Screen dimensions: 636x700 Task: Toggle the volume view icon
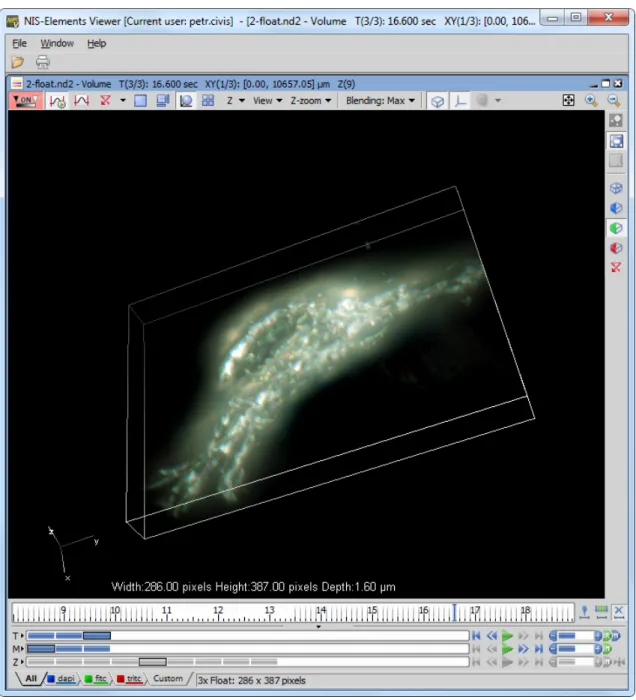tap(186, 100)
